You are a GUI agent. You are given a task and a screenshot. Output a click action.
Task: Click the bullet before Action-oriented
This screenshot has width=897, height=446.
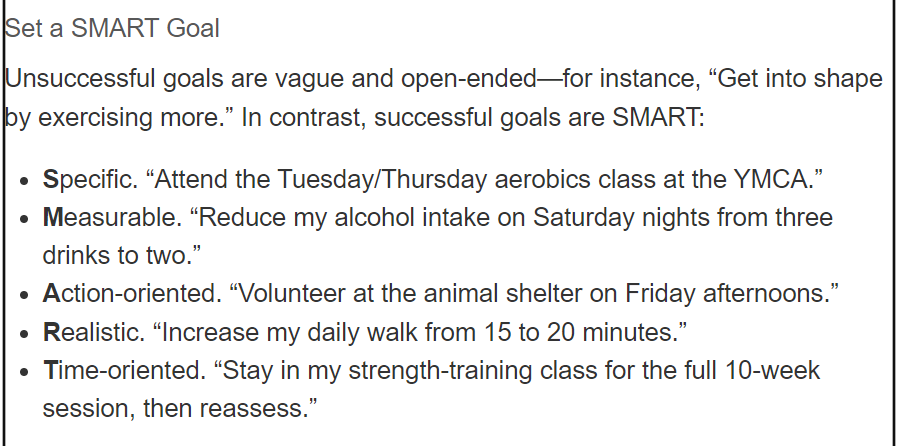pyautogui.click(x=23, y=296)
